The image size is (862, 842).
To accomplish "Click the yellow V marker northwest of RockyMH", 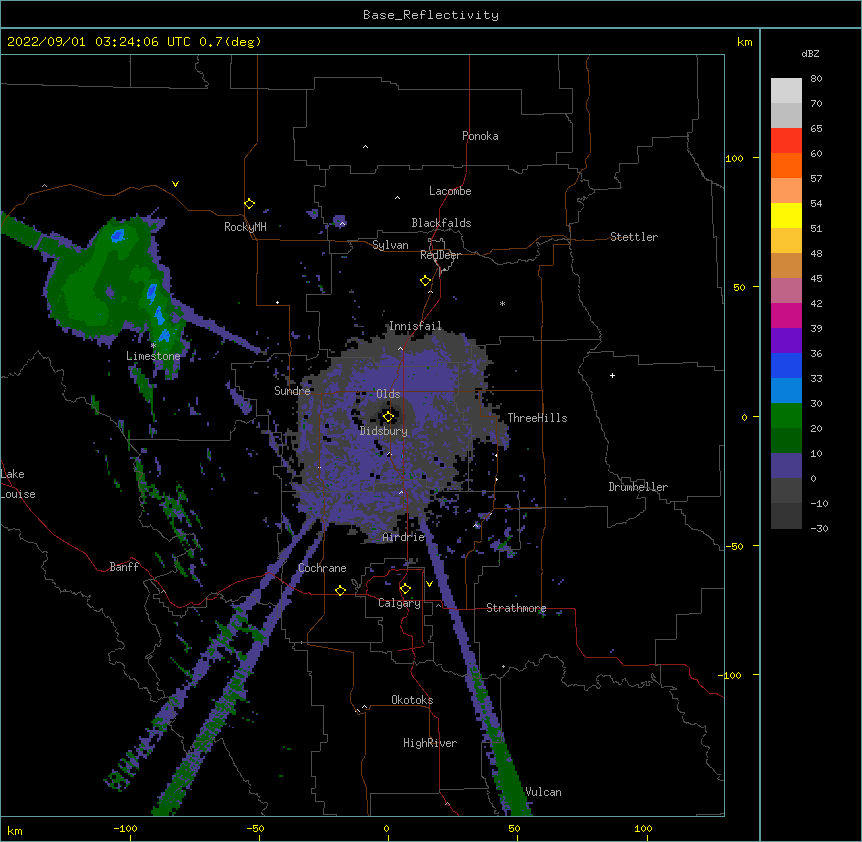I will (x=175, y=184).
